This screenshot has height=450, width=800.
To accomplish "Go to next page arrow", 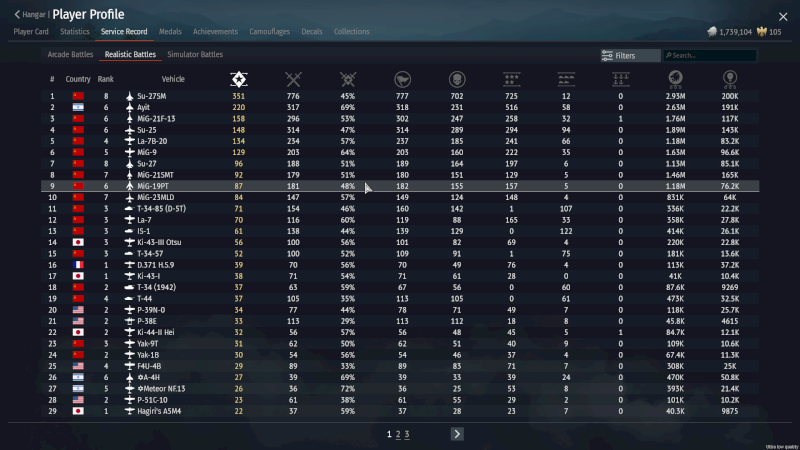I will [457, 434].
